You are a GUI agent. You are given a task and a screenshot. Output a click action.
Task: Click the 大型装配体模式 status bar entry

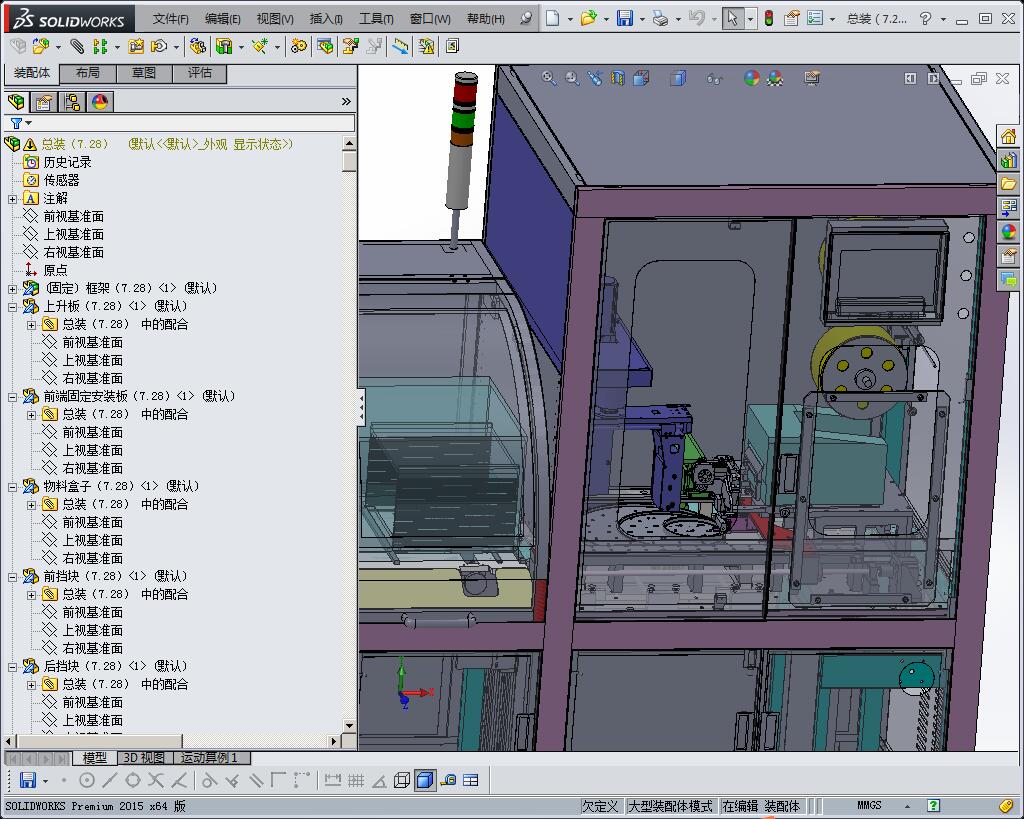point(670,807)
